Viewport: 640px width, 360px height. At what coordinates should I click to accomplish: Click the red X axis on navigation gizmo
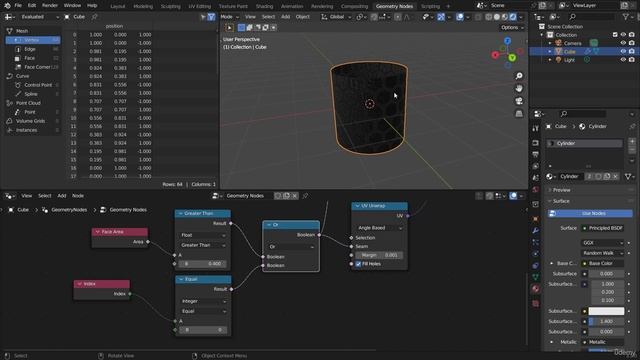pos(495,55)
